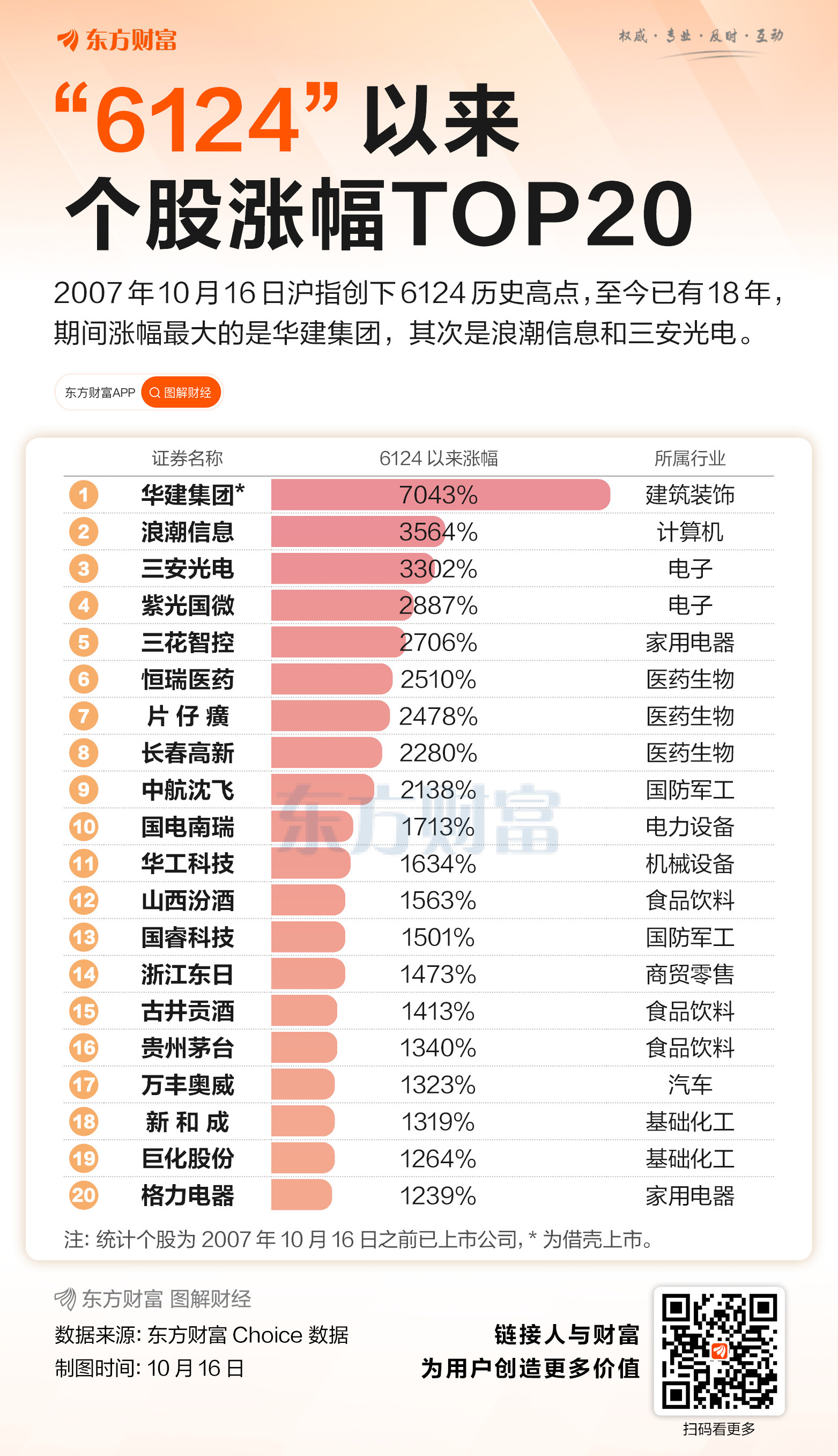Click rank badge number 20
This screenshot has width=838, height=1456.
pos(84,1195)
